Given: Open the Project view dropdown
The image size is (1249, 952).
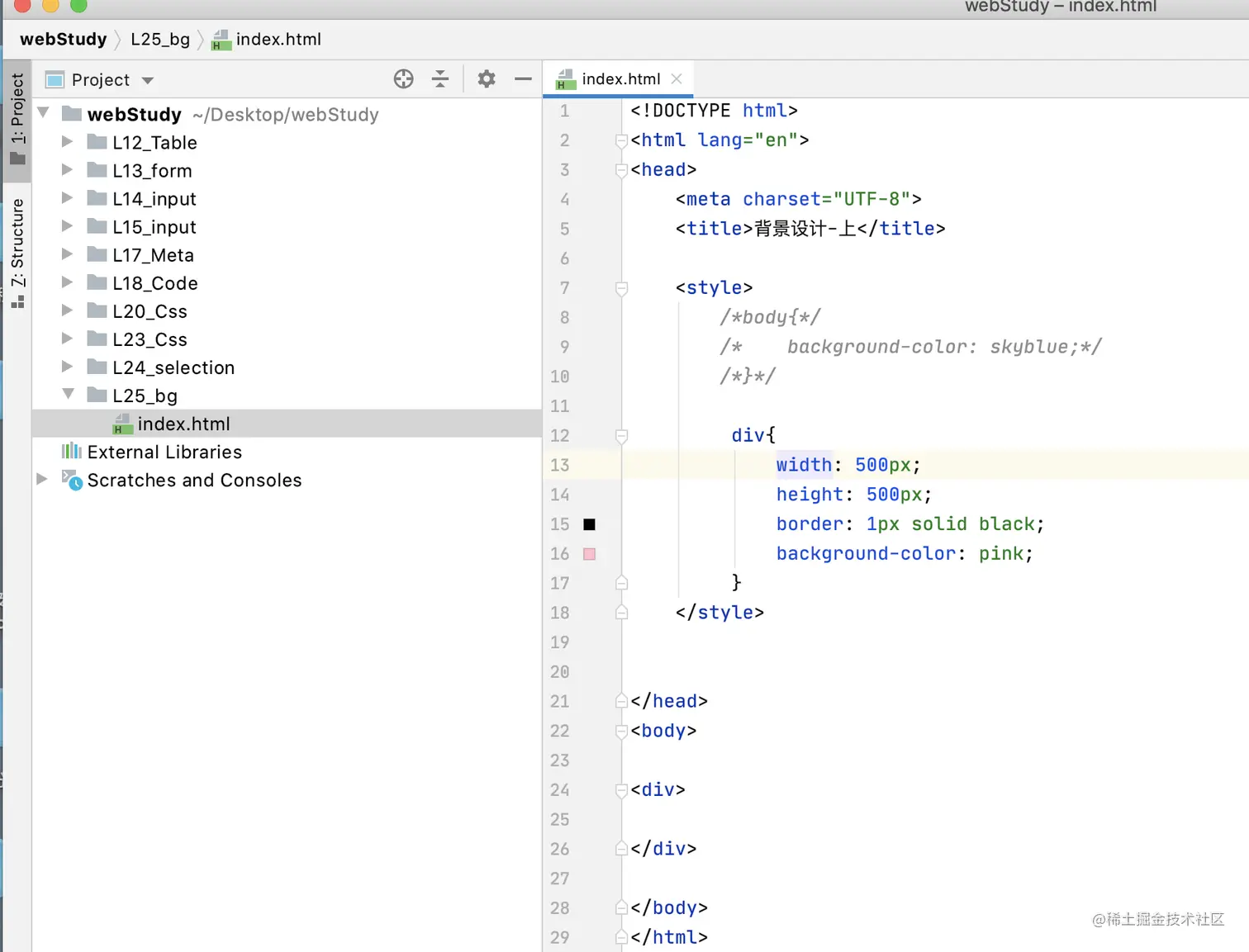Looking at the screenshot, I should coord(148,80).
